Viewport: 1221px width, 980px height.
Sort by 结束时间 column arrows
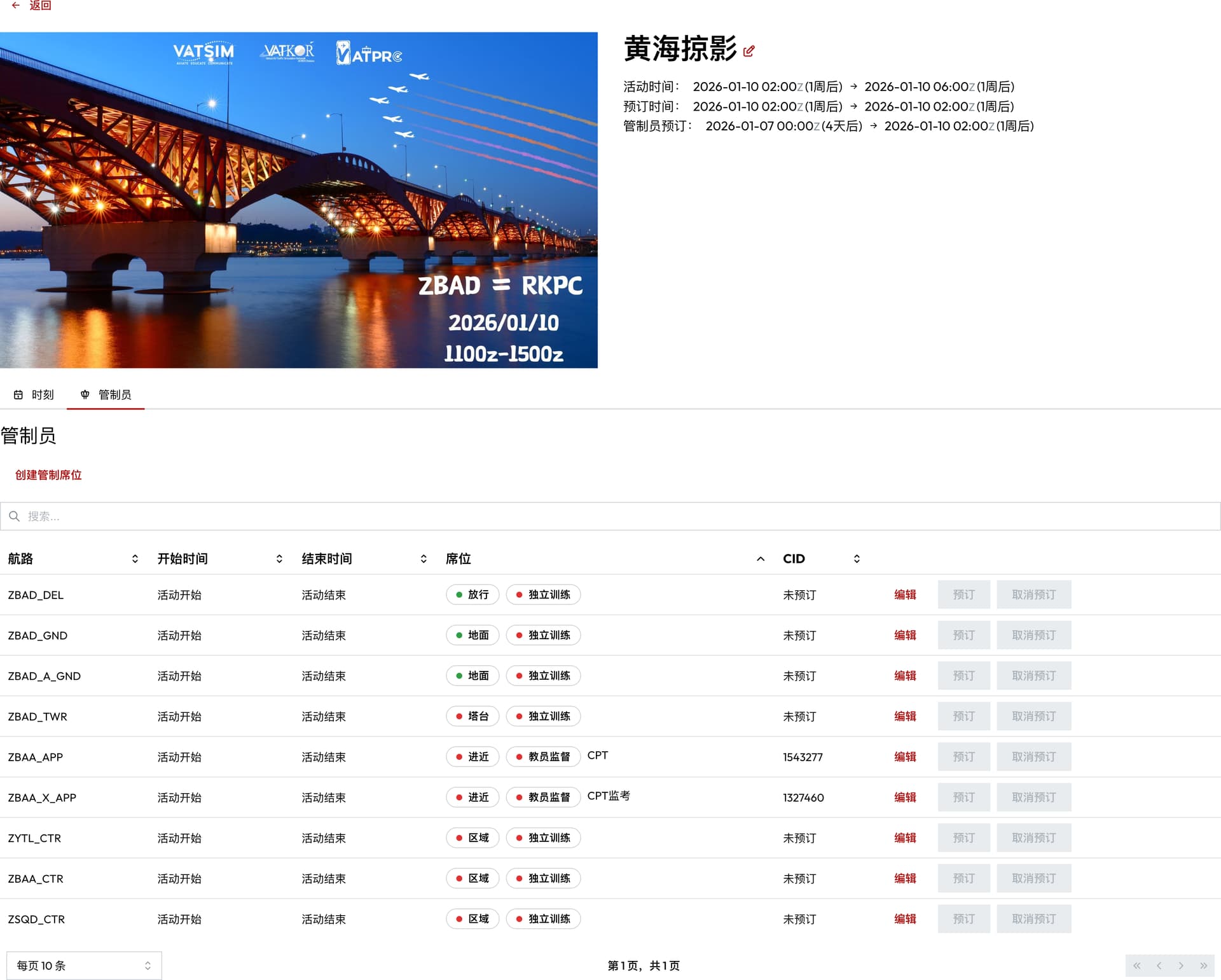[424, 559]
